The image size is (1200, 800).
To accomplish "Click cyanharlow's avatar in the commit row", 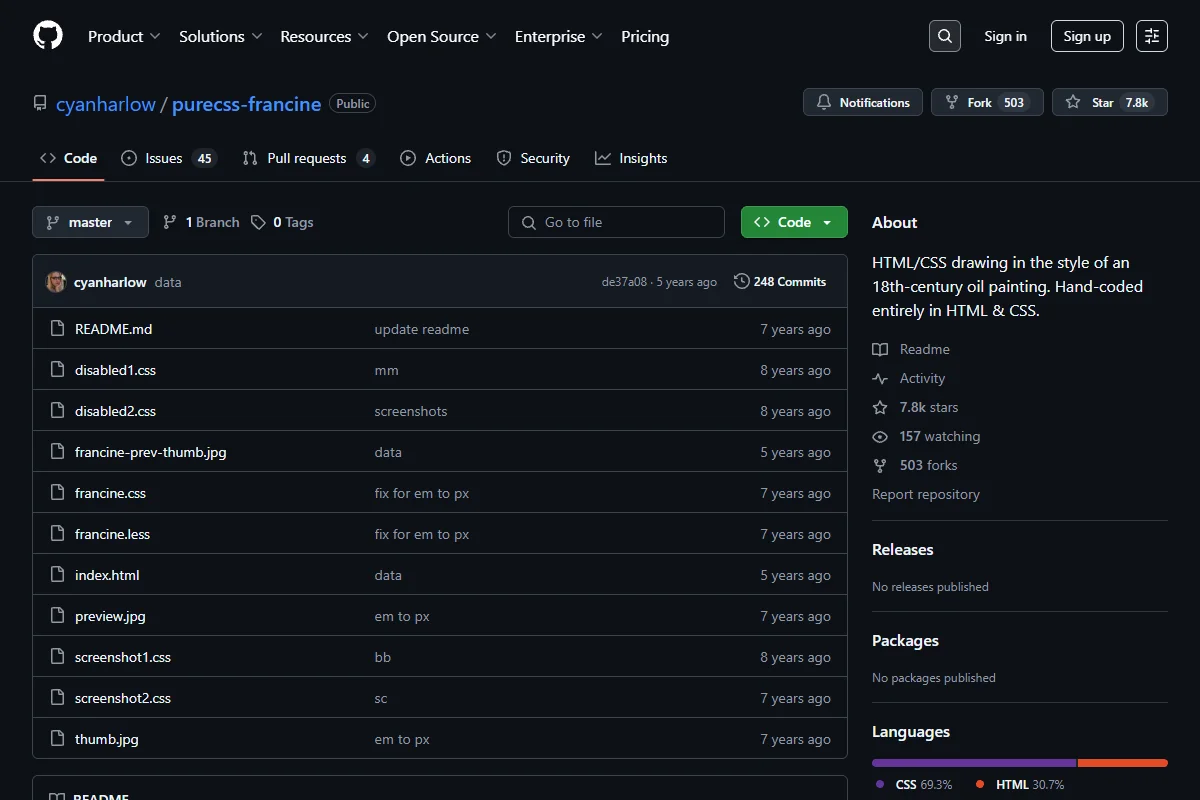I will pos(56,282).
